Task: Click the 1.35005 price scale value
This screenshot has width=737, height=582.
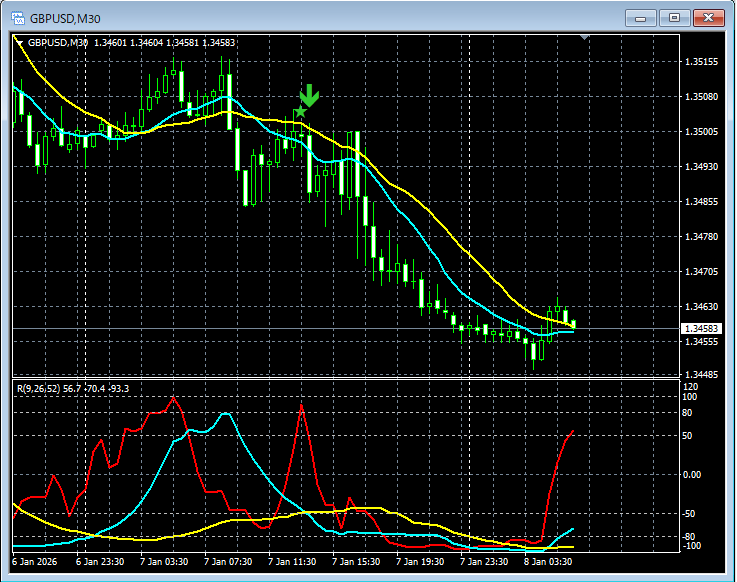Action: (x=701, y=132)
